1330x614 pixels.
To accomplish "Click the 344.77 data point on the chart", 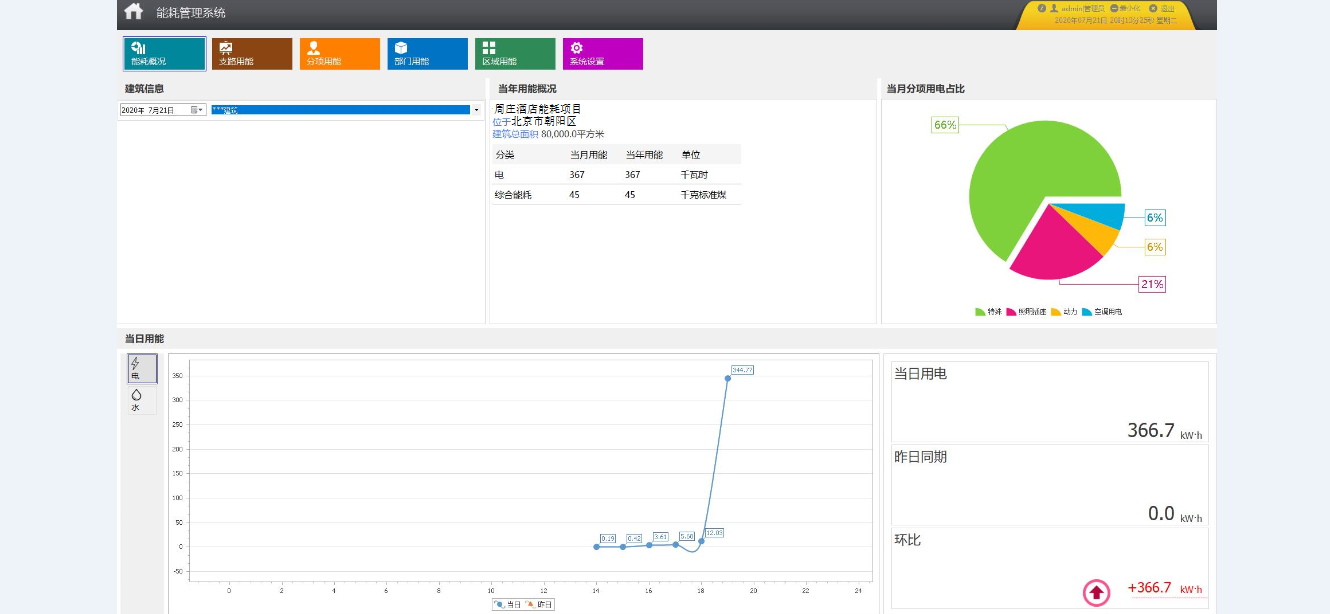I will 727,378.
